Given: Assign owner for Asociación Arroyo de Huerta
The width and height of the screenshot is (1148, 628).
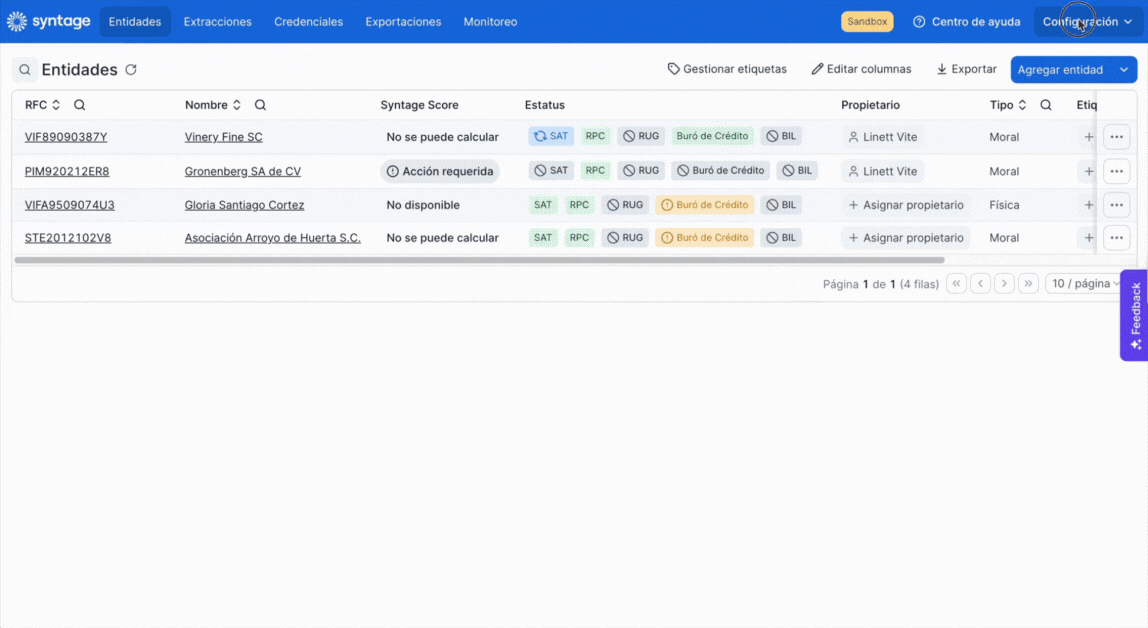Looking at the screenshot, I should click(906, 238).
